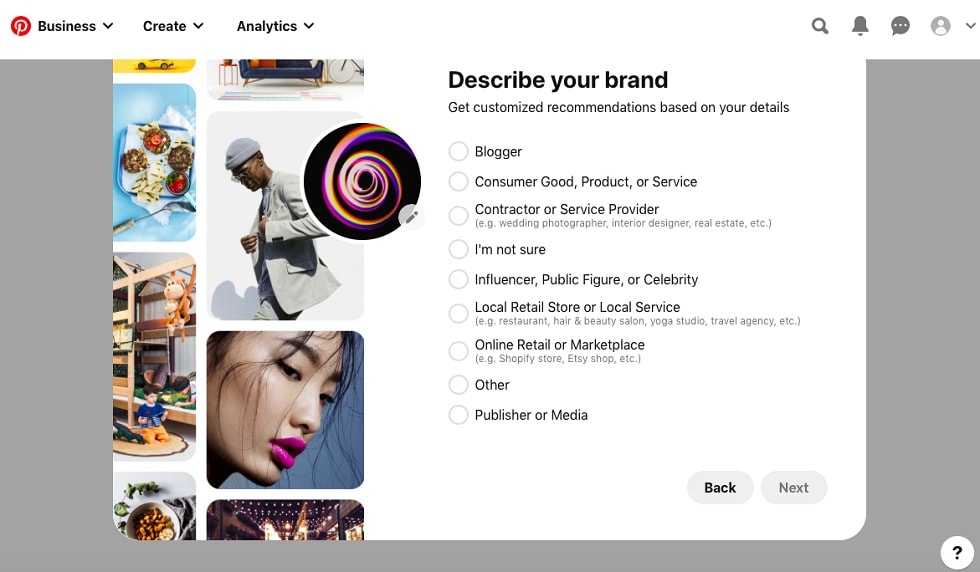980x572 pixels.
Task: Click the Next button
Action: click(x=794, y=488)
